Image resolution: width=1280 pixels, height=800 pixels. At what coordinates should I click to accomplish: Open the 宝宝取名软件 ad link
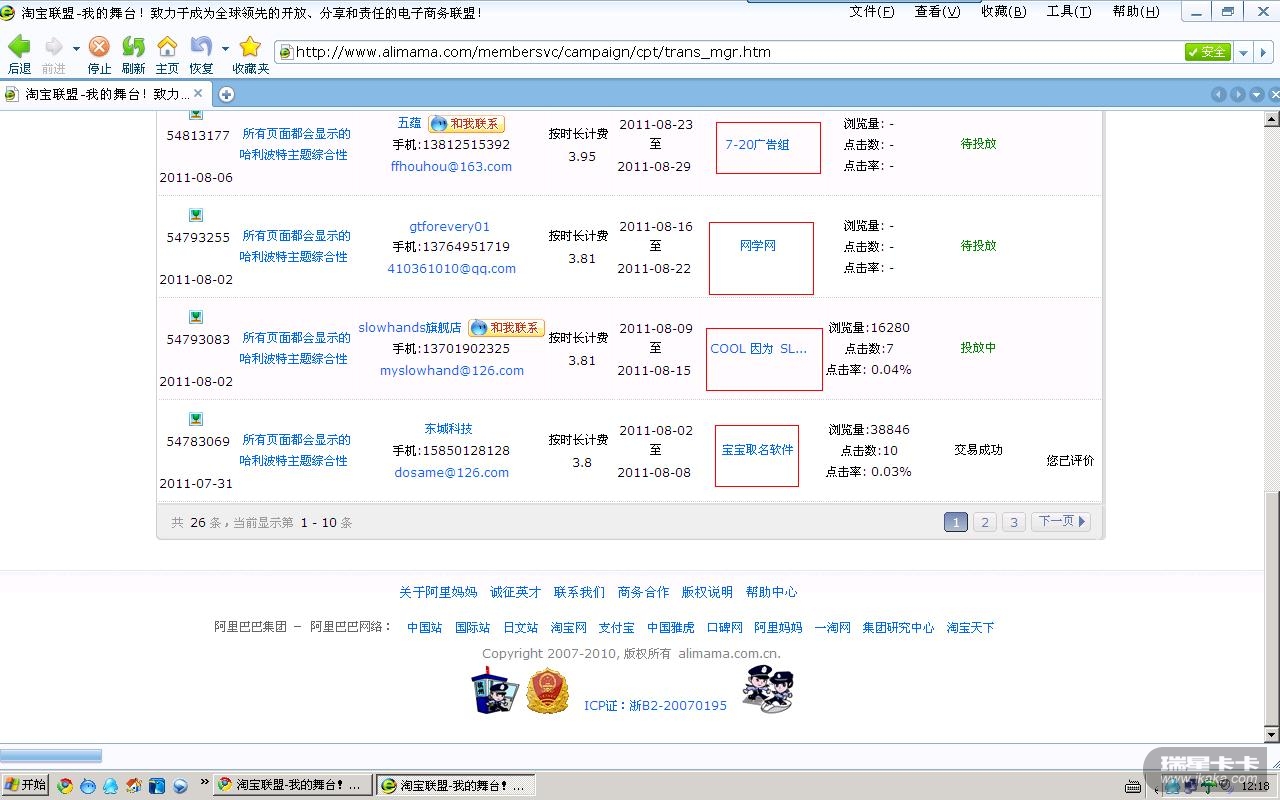pos(757,450)
